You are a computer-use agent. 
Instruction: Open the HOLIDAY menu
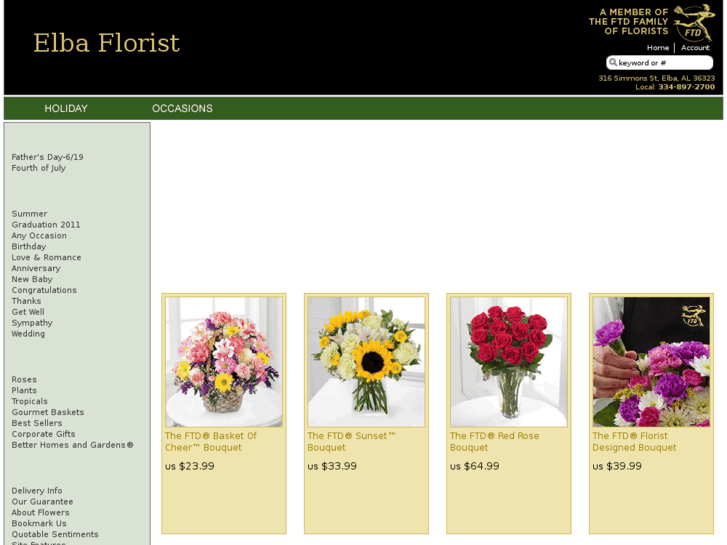(x=66, y=109)
